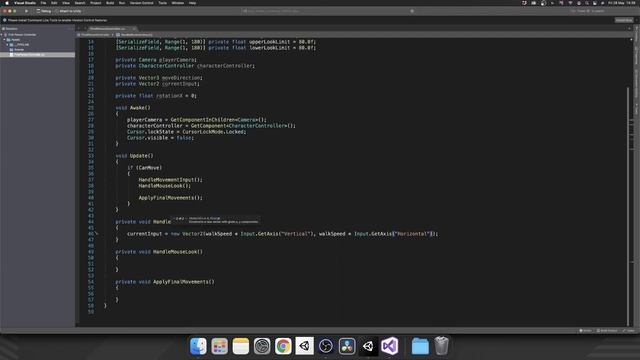
Task: Select the highlighted script file in solution tree
Action: tap(37, 54)
